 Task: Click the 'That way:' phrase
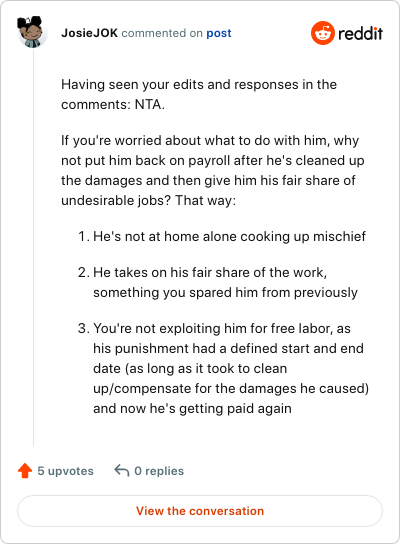click(205, 200)
